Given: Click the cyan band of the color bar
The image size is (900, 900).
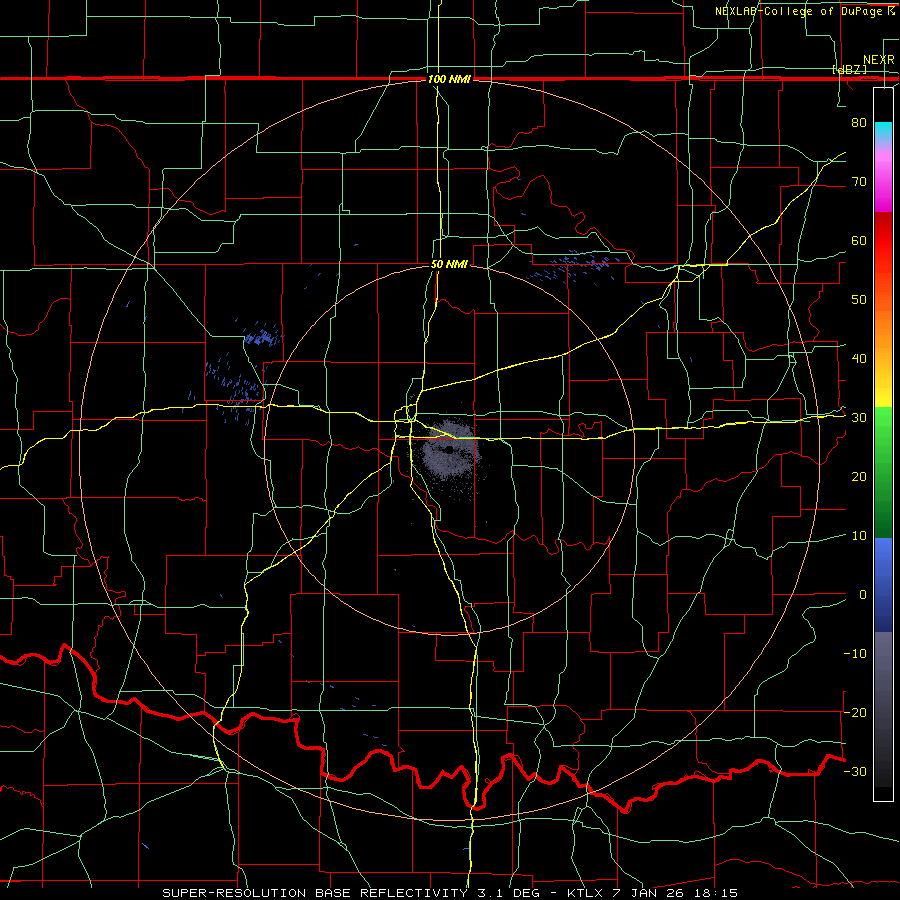Looking at the screenshot, I should 883,132.
